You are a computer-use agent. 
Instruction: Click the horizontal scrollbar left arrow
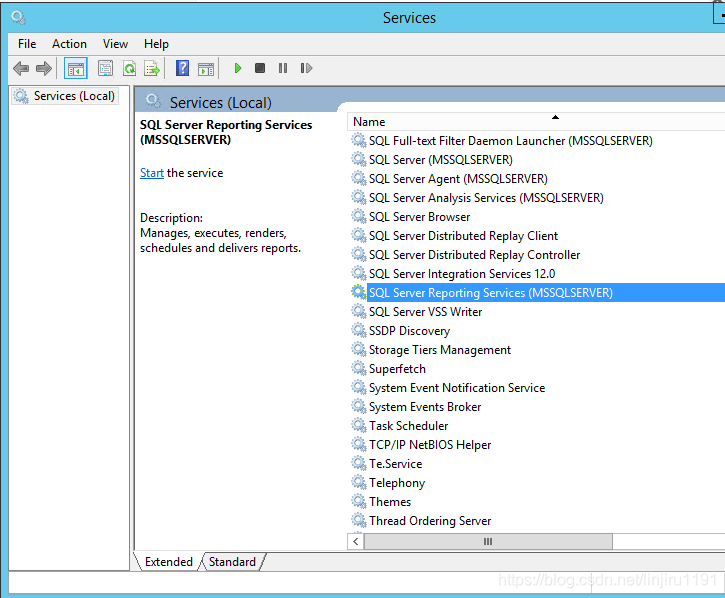tap(356, 541)
